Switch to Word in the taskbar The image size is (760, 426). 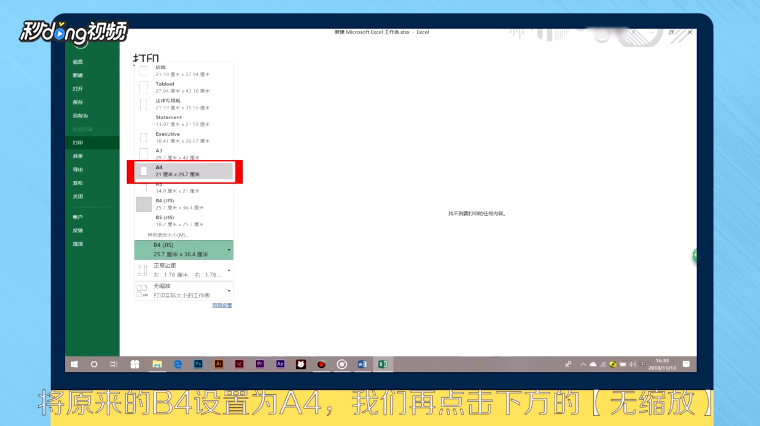coord(362,364)
